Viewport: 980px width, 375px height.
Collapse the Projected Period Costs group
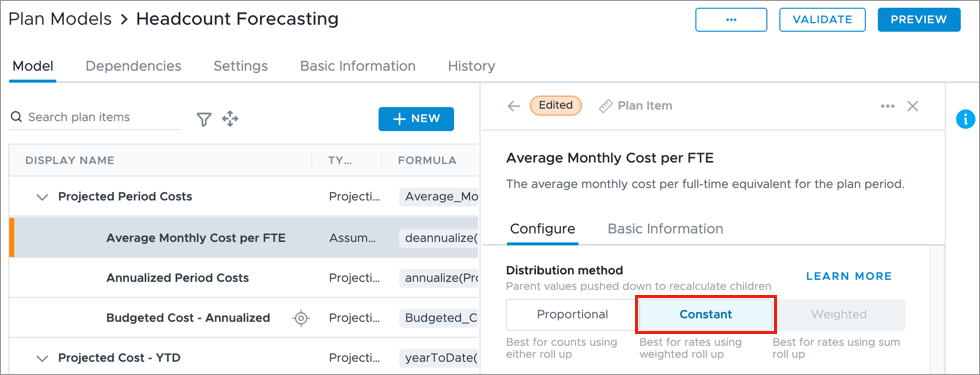[42, 197]
